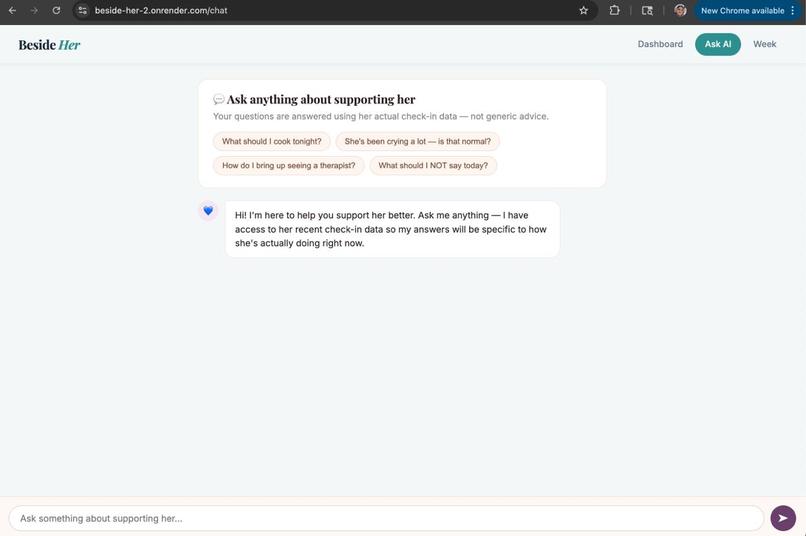Image resolution: width=806 pixels, height=536 pixels.
Task: Select the Ask AI tab
Action: pos(718,44)
